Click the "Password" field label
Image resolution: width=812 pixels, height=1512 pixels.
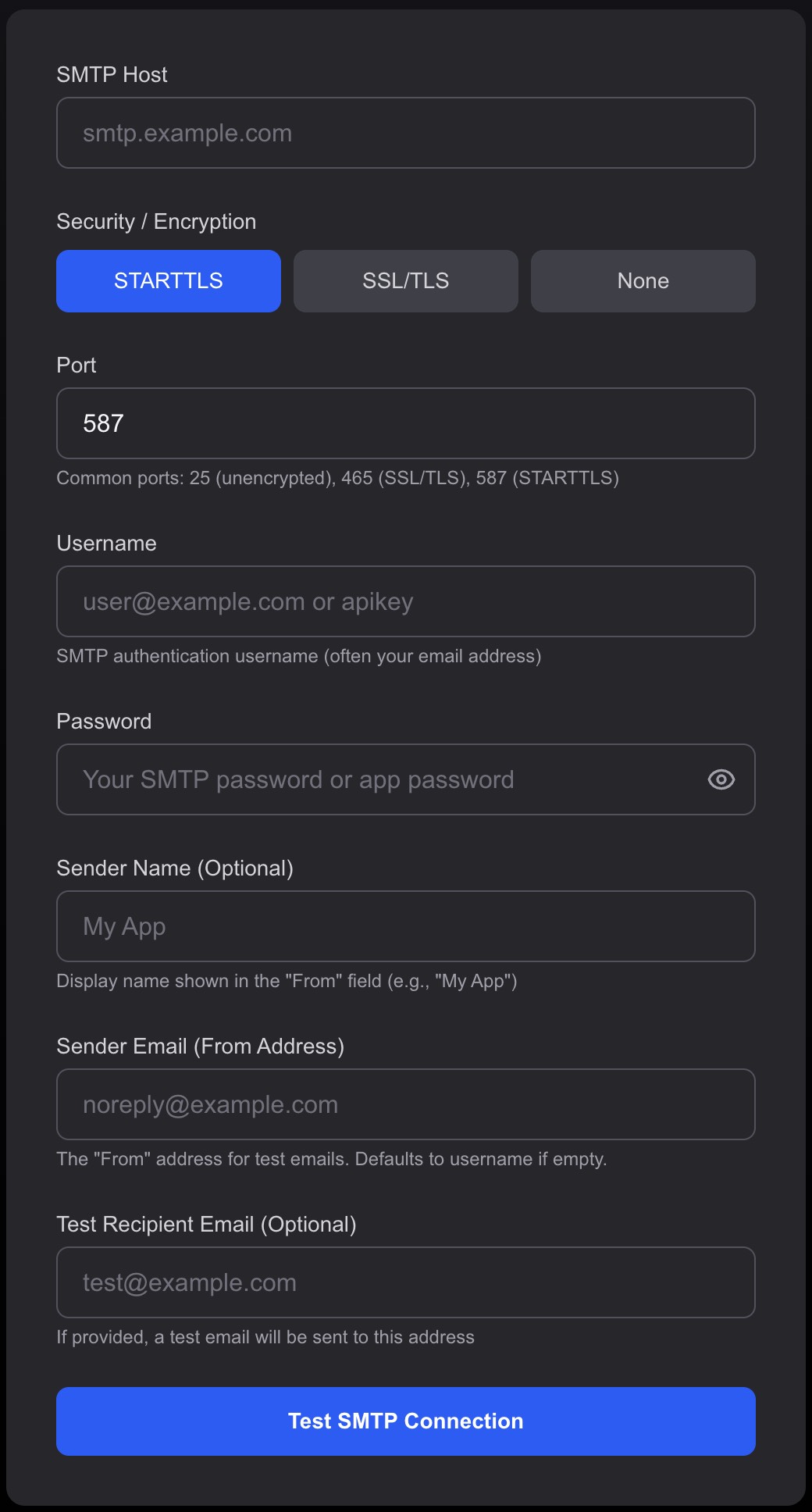coord(105,722)
